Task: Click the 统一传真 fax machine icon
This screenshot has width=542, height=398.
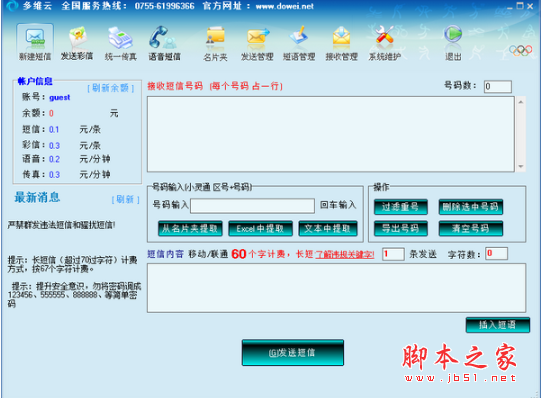Action: [121, 43]
